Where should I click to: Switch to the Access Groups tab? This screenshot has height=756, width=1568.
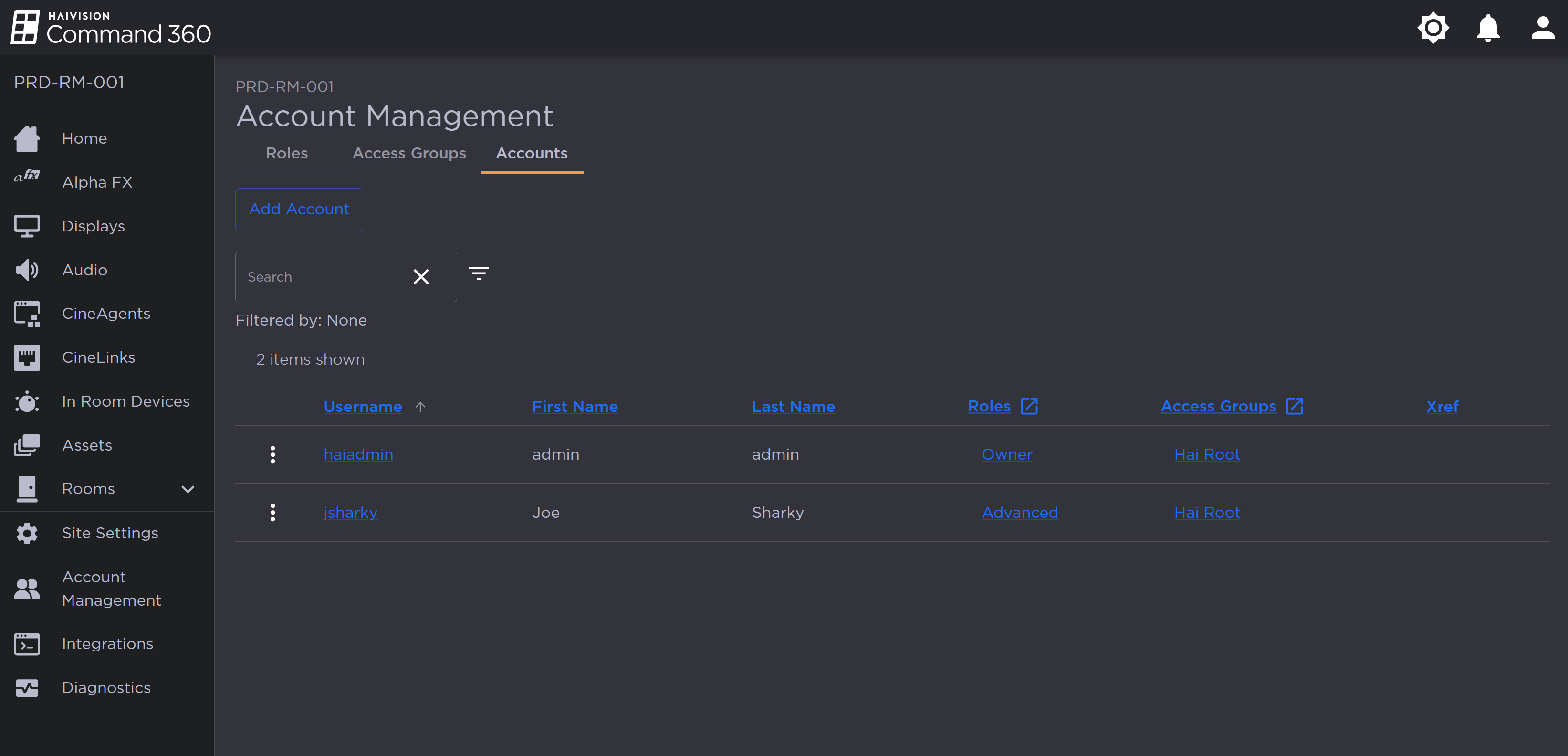pyautogui.click(x=409, y=153)
